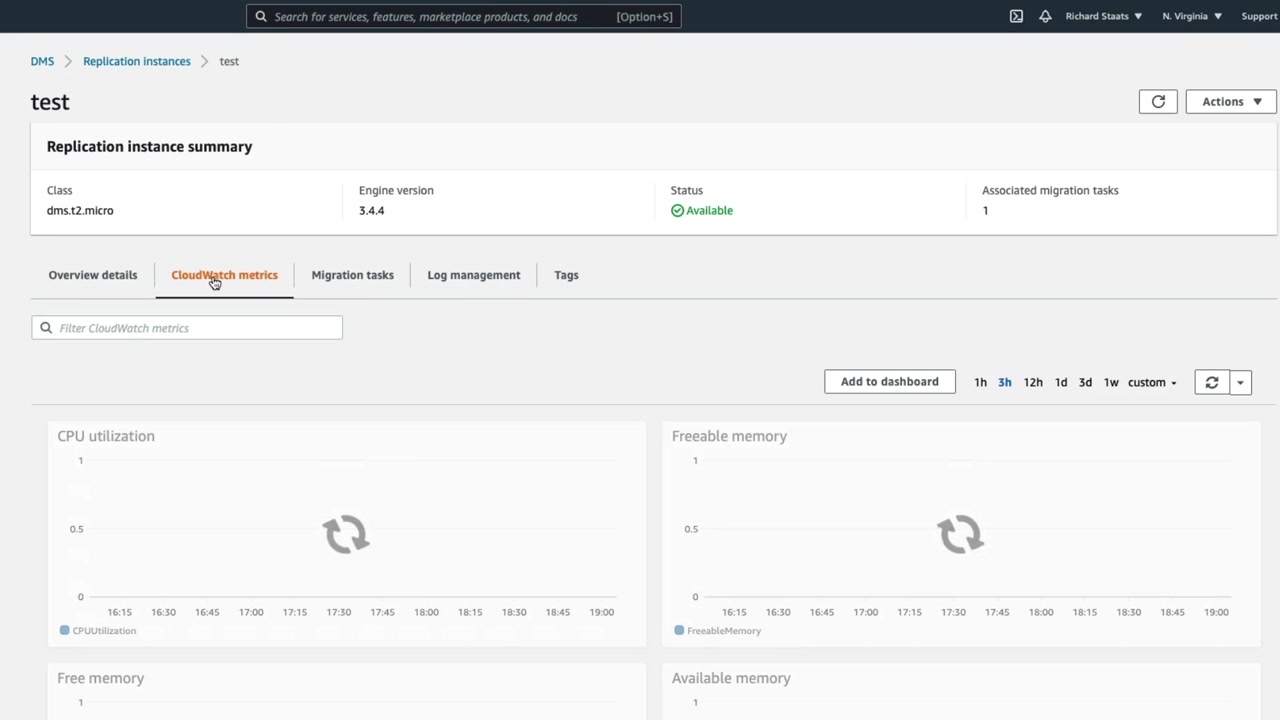Screen dimensions: 1280x720
Task: Go to Replication instances breadcrumb link
Action: pos(137,61)
